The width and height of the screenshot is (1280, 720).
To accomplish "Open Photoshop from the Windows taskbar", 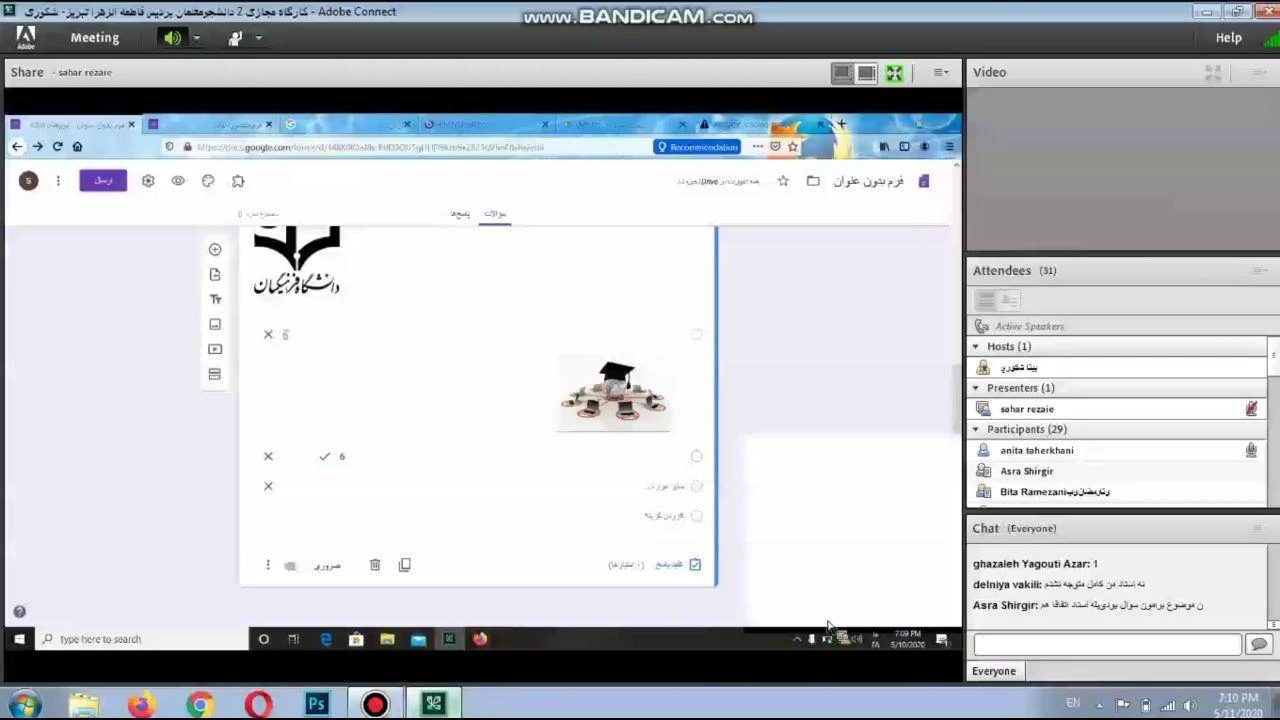I will click(317, 704).
